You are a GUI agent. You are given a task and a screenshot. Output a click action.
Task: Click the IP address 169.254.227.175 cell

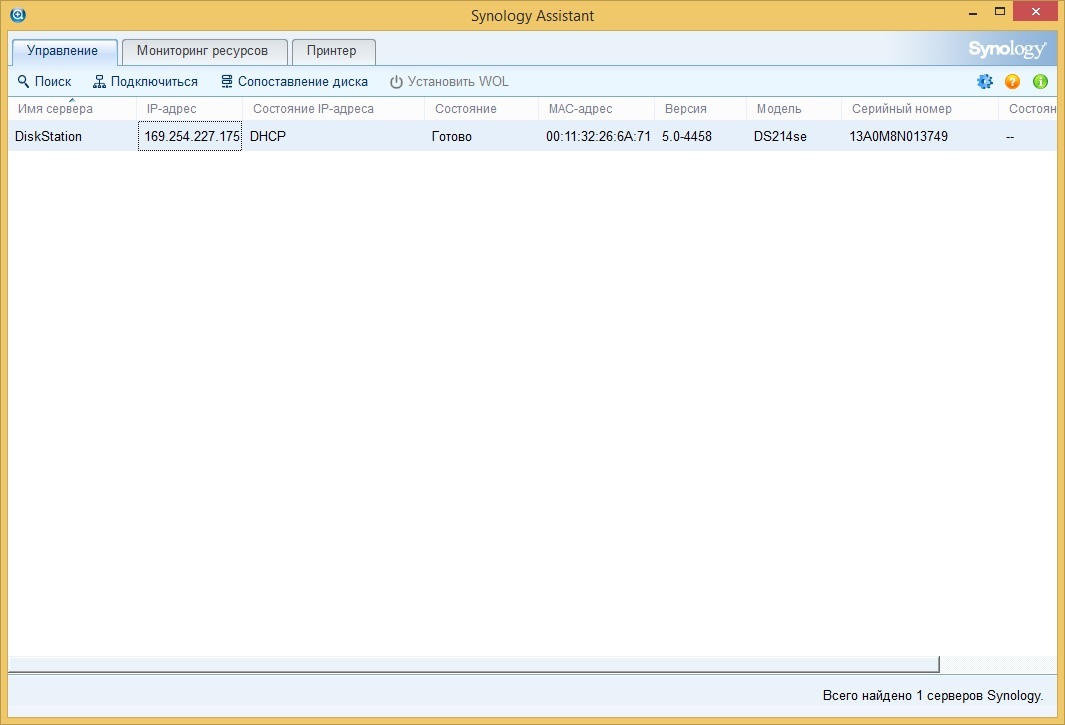[191, 137]
